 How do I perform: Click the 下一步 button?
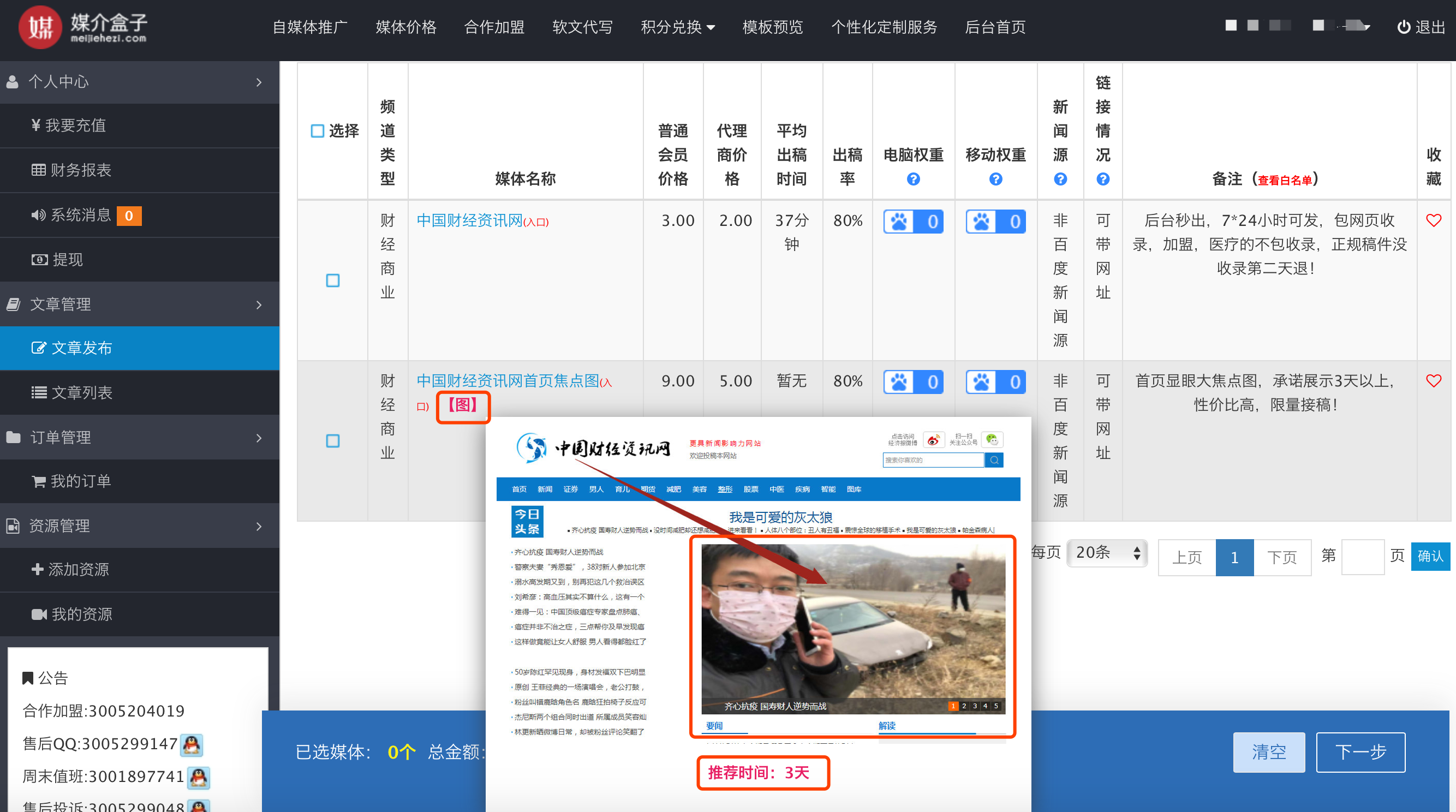click(1360, 751)
